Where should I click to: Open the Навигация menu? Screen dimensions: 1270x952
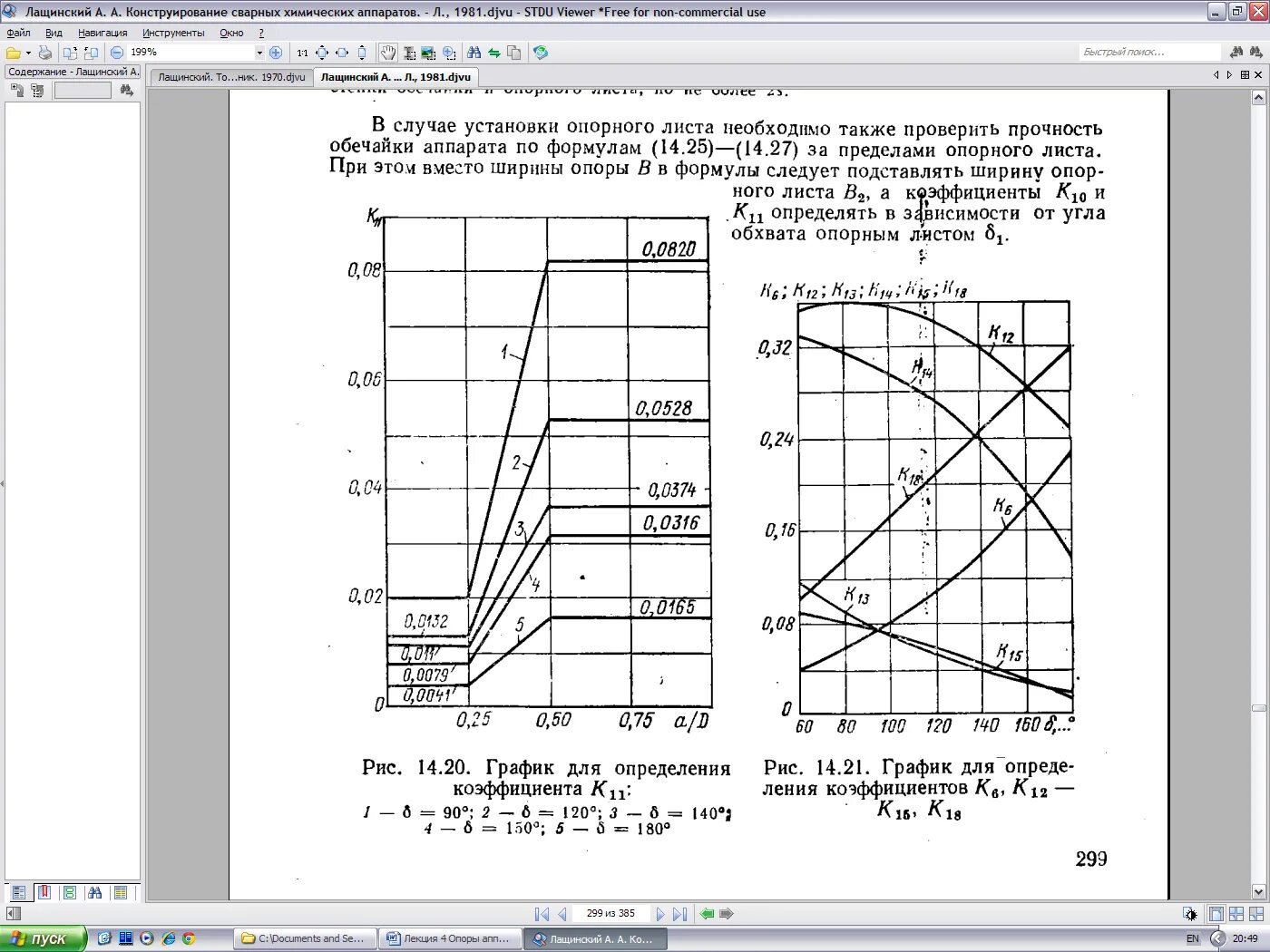[x=103, y=33]
